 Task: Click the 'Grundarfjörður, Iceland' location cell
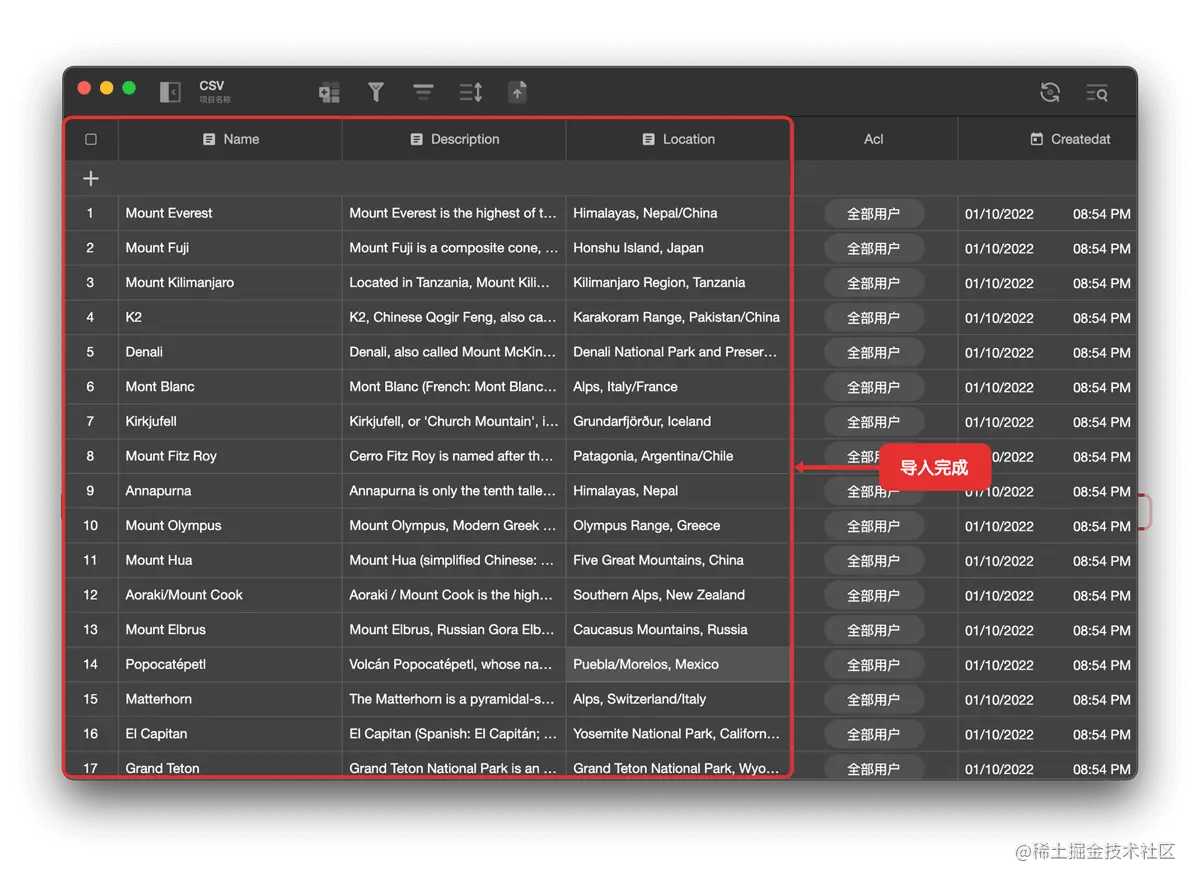tap(678, 421)
